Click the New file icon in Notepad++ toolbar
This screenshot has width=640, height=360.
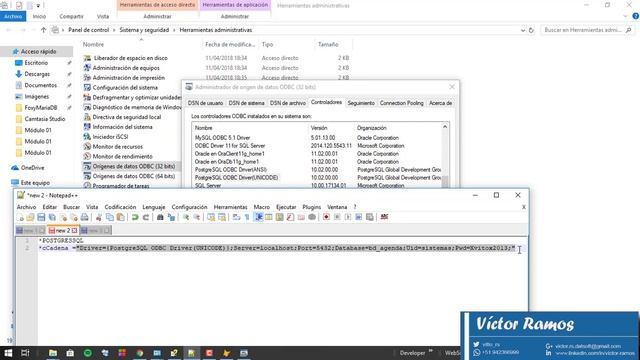[x=21, y=217]
